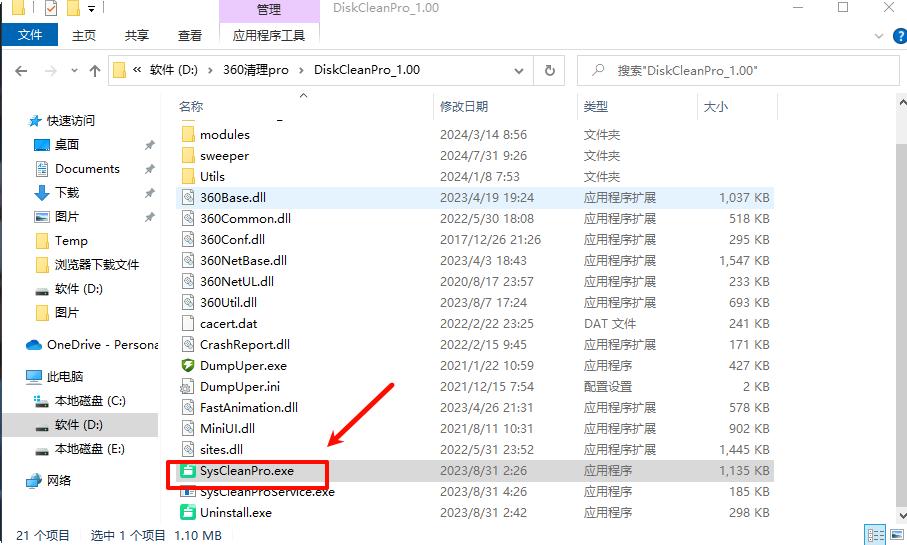Click the Utils folder icon

click(x=188, y=176)
